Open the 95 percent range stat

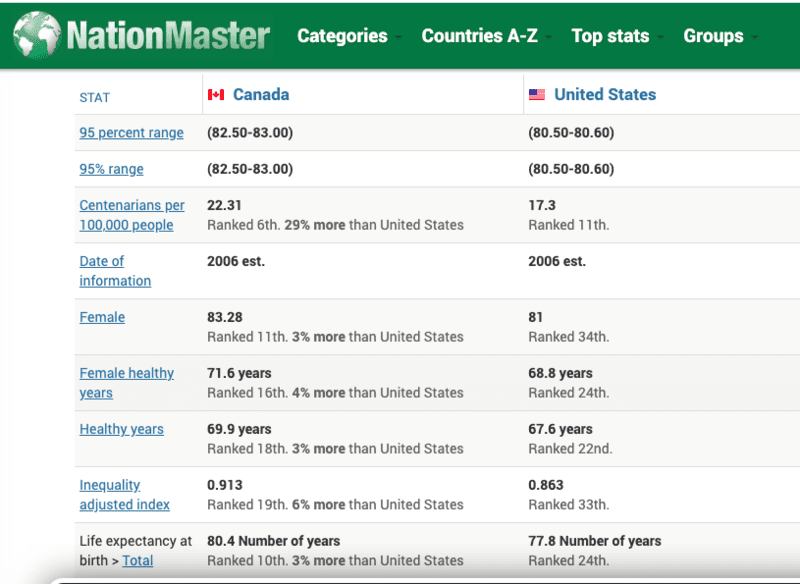pyautogui.click(x=131, y=133)
